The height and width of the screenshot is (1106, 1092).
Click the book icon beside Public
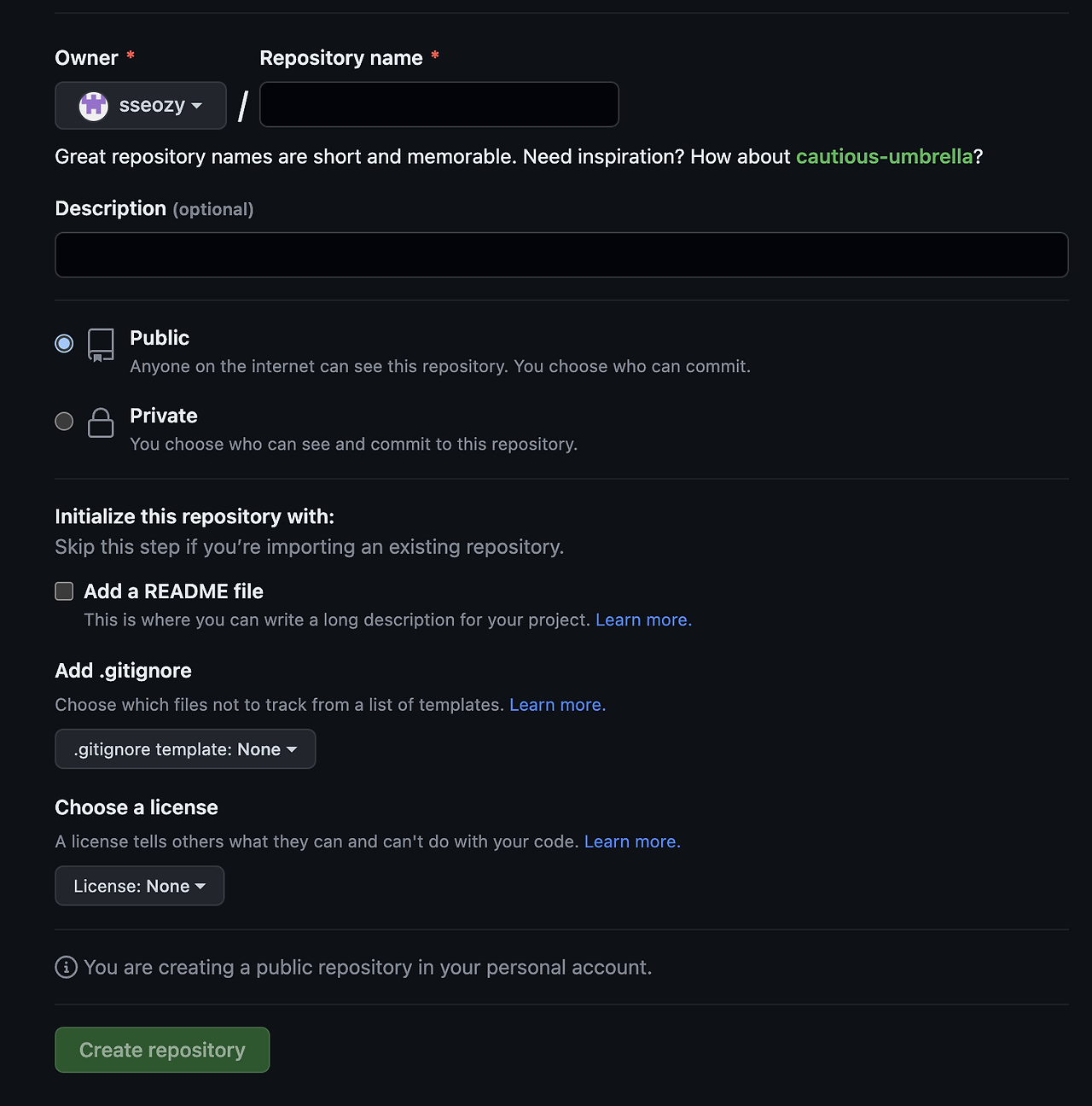click(100, 346)
